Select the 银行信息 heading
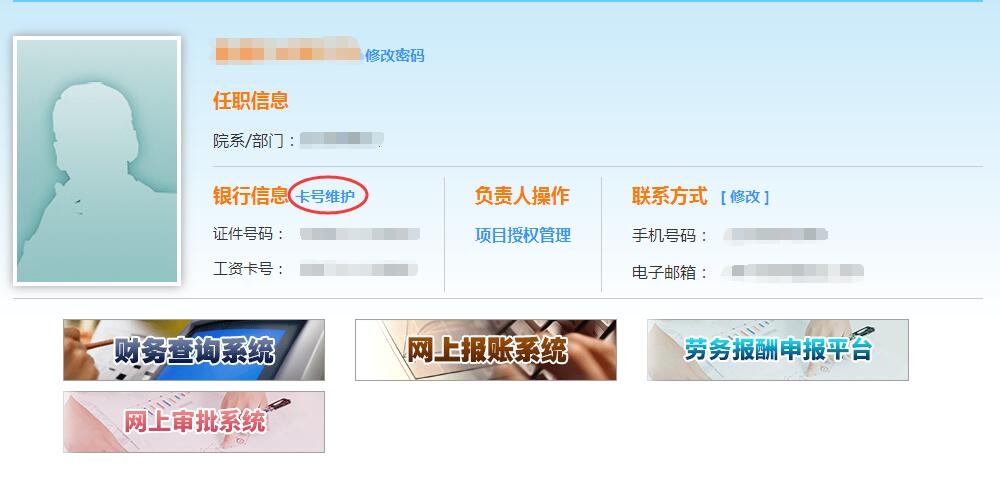The image size is (1000, 478). pos(251,196)
